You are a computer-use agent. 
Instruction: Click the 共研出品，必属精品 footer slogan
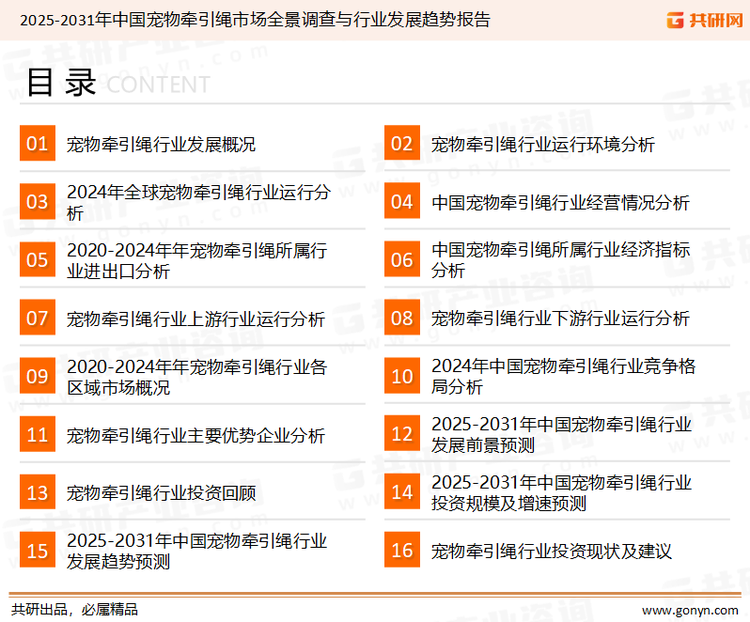(75, 610)
